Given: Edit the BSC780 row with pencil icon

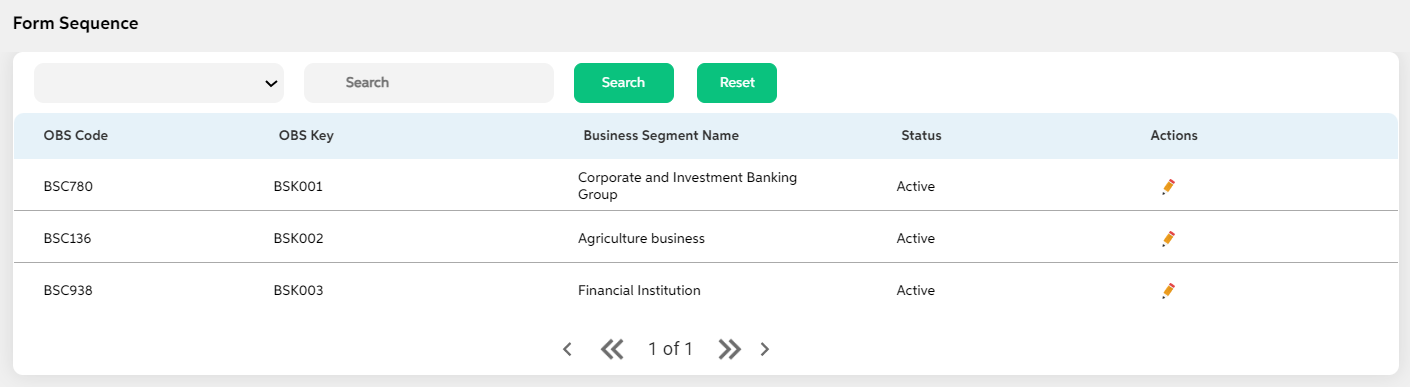Looking at the screenshot, I should point(1168,187).
